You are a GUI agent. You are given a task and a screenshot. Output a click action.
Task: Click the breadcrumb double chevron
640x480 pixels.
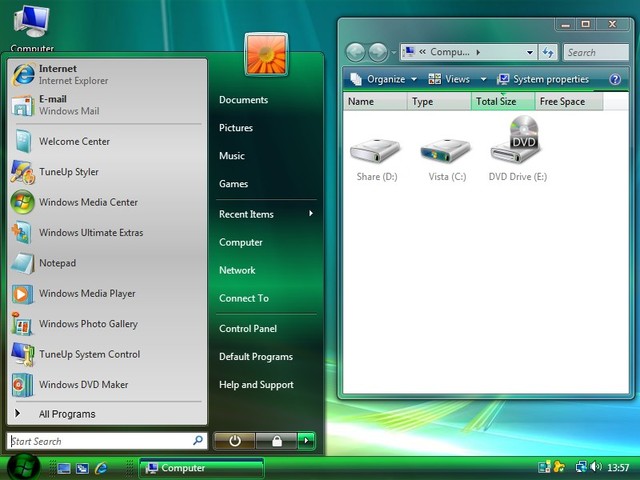click(x=422, y=52)
